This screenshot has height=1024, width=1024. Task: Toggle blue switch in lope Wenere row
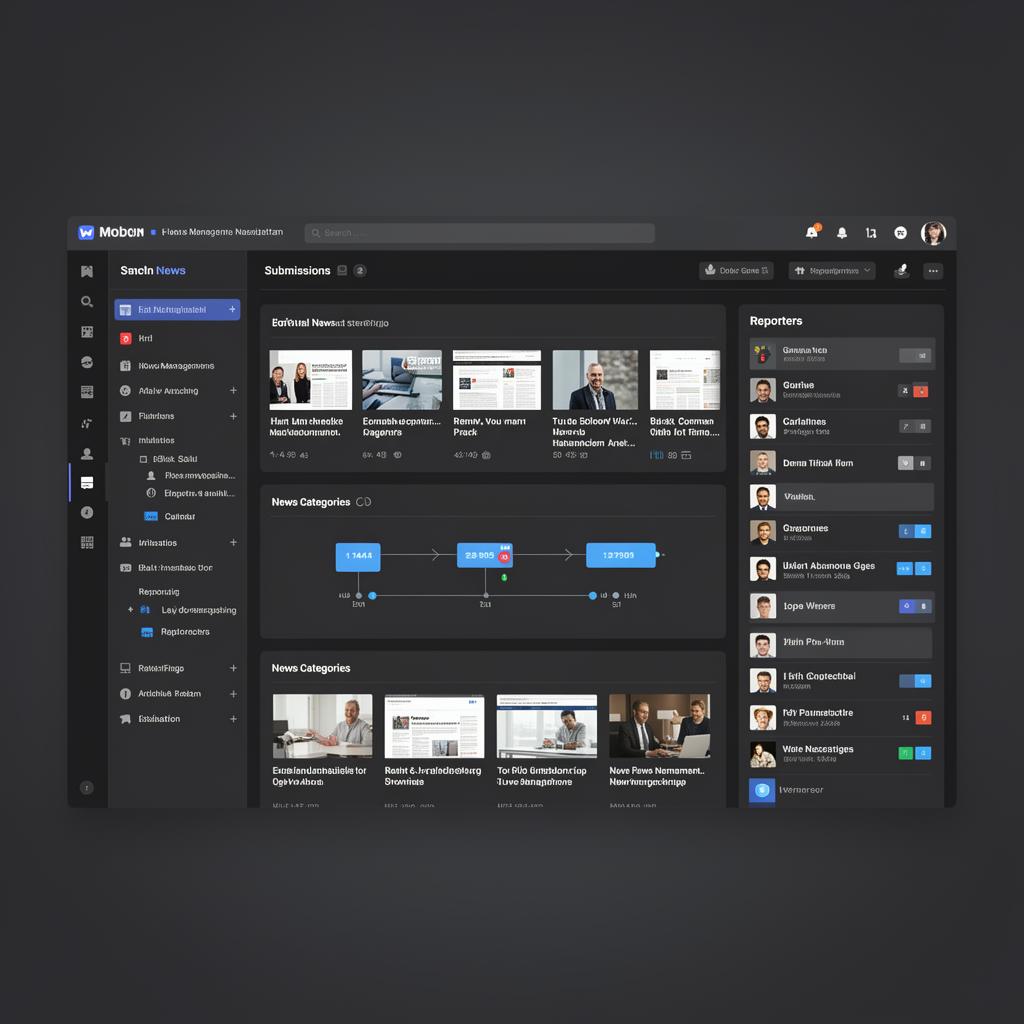pyautogui.click(x=915, y=606)
